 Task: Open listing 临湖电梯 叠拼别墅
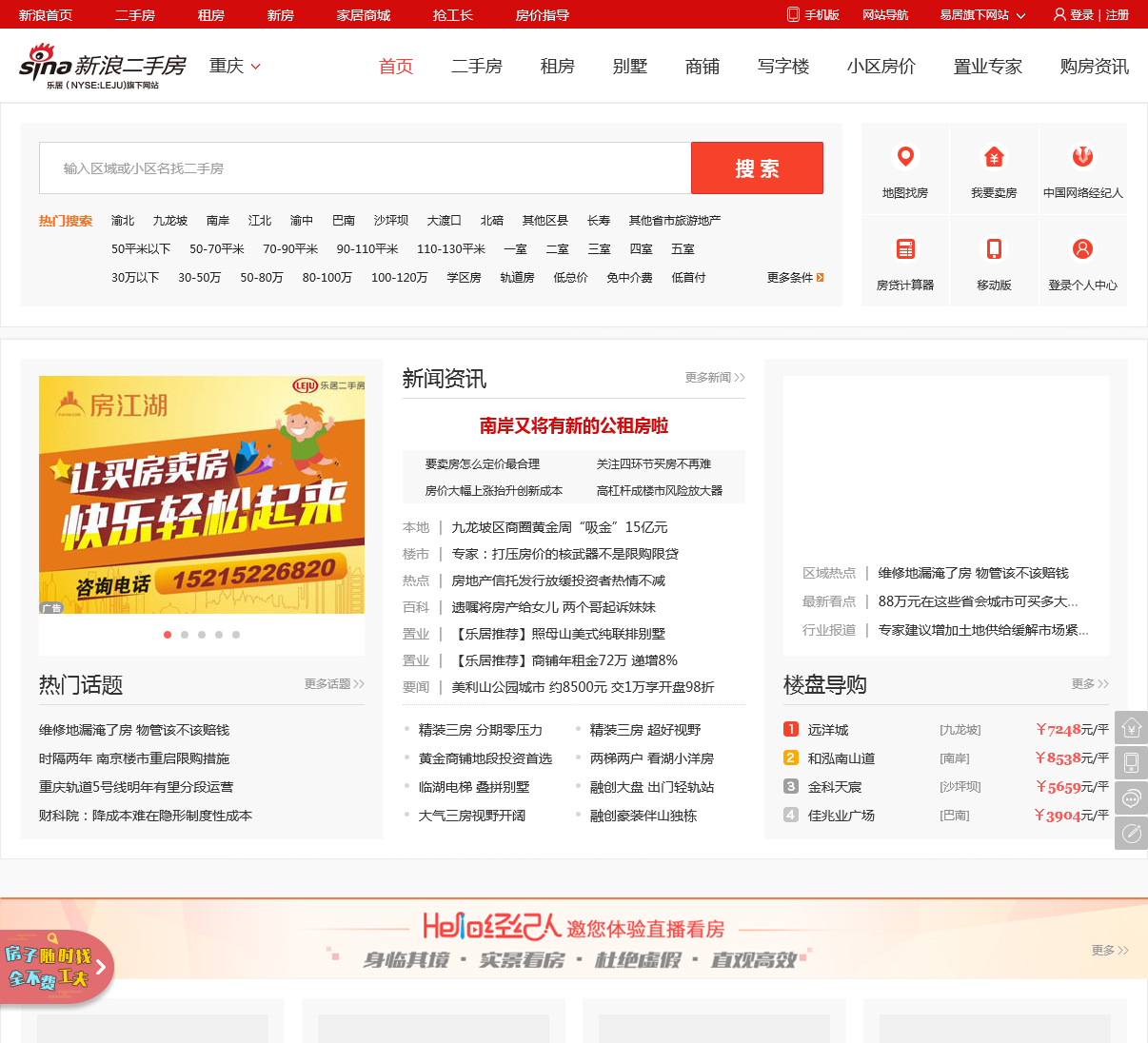tap(474, 787)
